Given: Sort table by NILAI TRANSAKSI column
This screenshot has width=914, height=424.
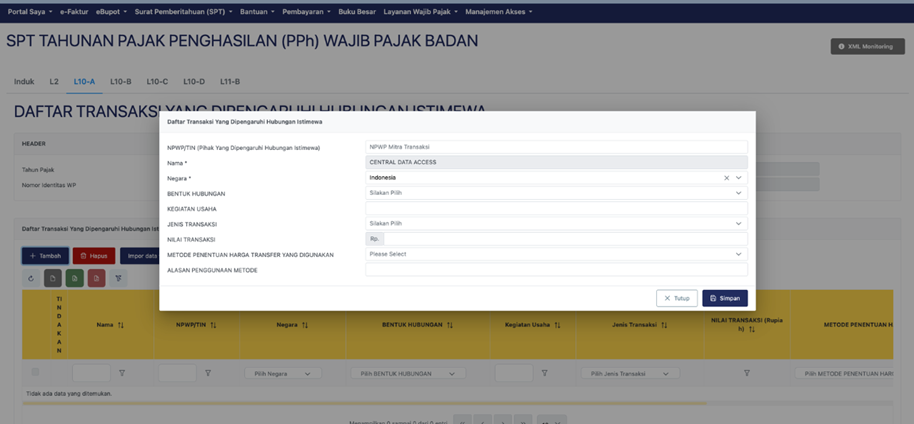Looking at the screenshot, I should pyautogui.click(x=752, y=330).
